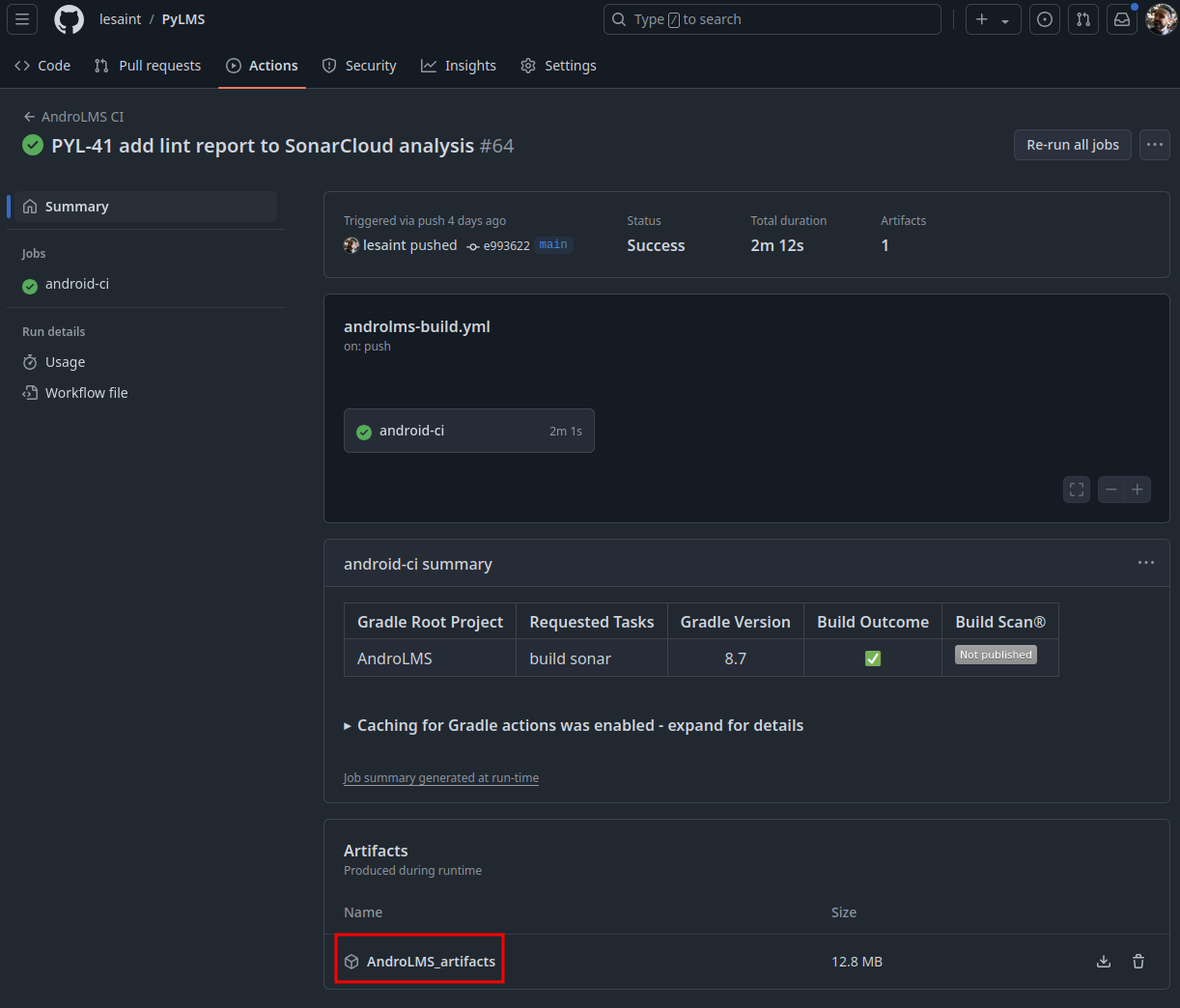Switch to the Settings tab
The width and height of the screenshot is (1180, 1008).
pyautogui.click(x=558, y=66)
